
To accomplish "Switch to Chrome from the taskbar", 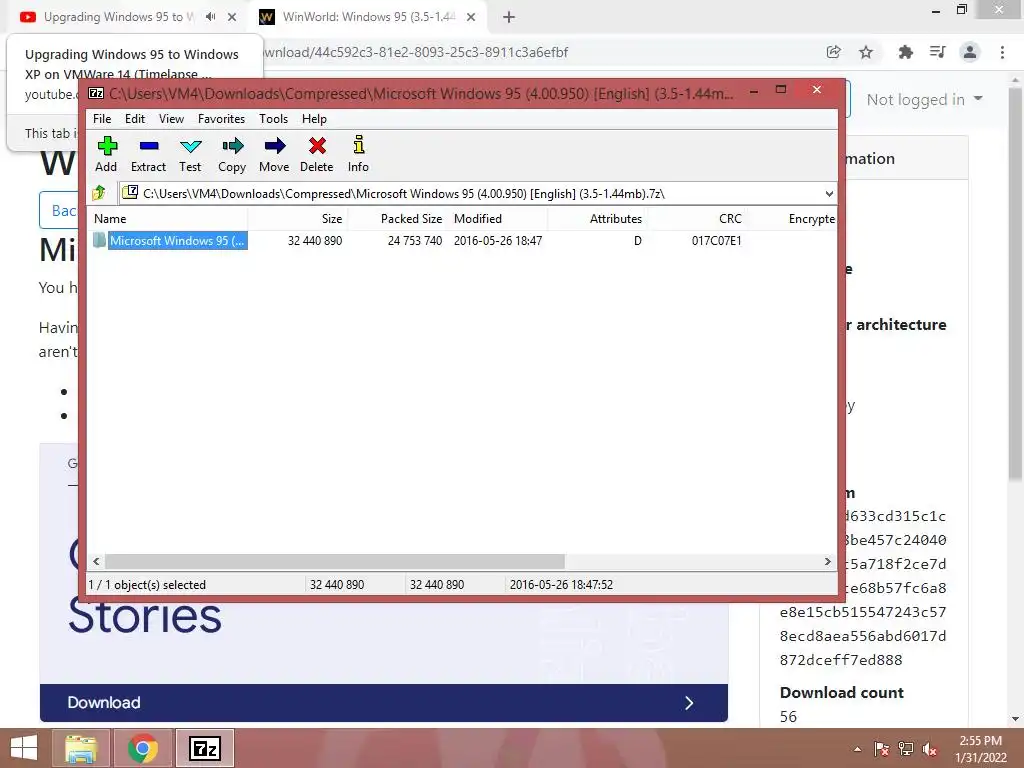I will (143, 748).
